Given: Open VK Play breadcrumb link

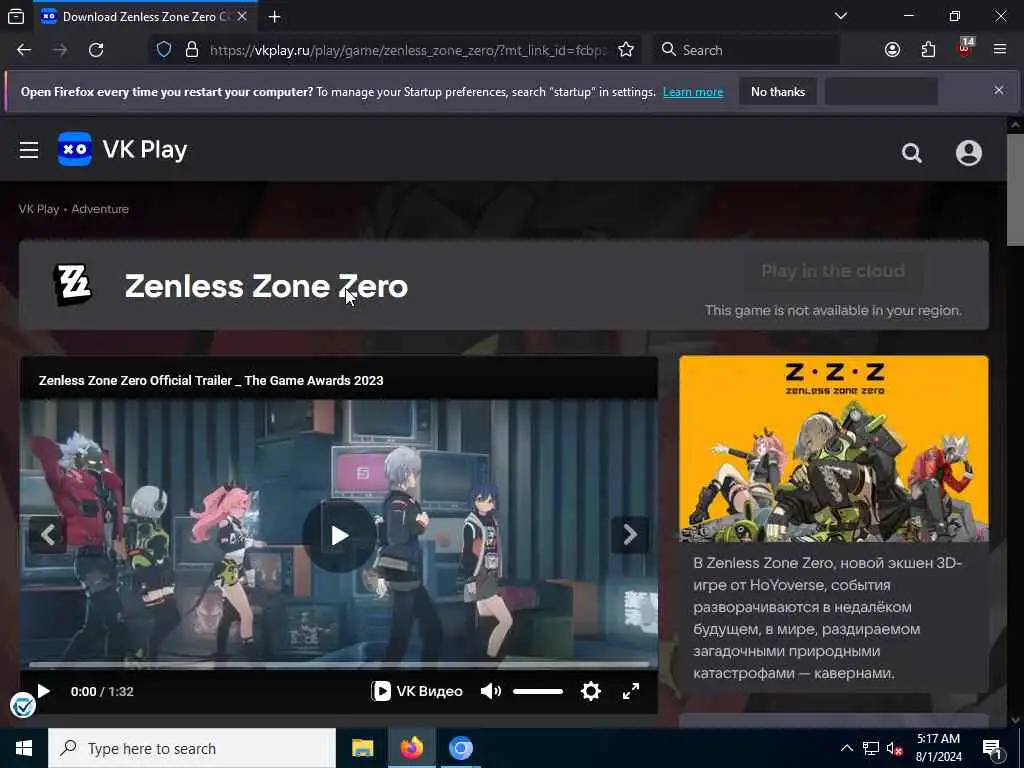Looking at the screenshot, I should 39,209.
